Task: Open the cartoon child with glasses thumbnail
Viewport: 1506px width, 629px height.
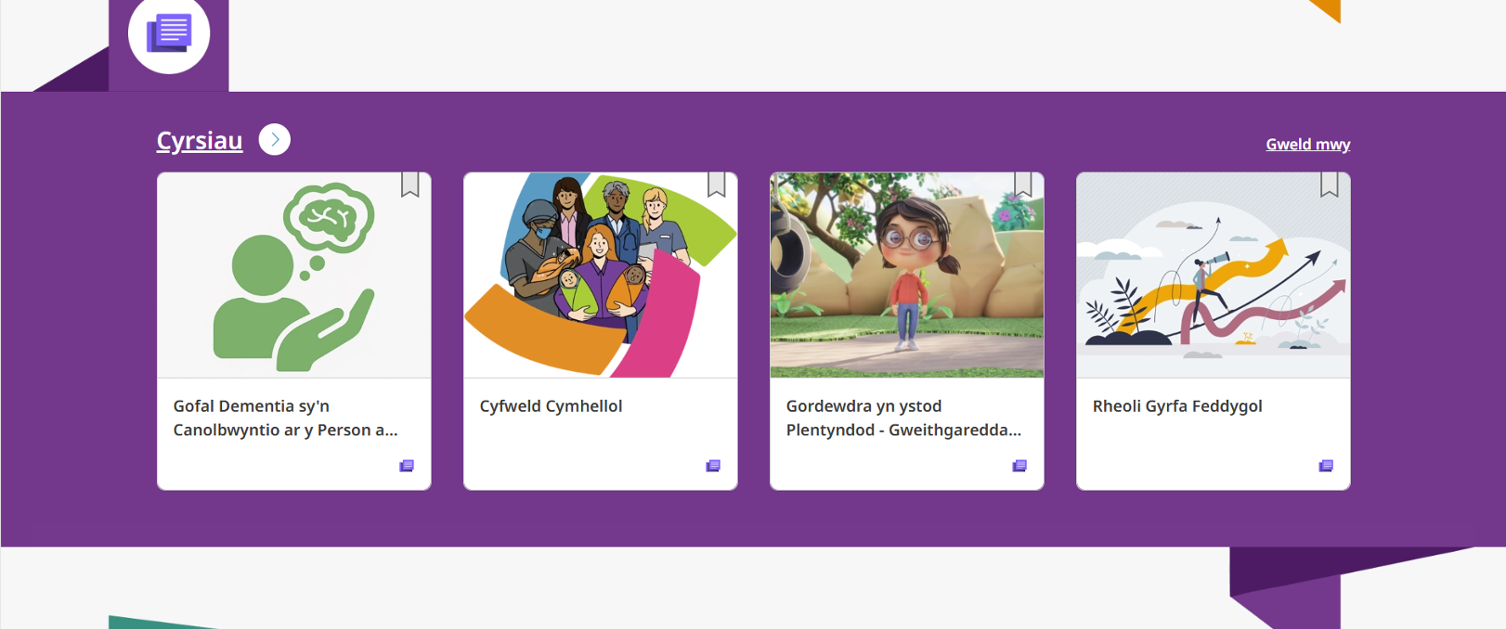Action: [907, 275]
